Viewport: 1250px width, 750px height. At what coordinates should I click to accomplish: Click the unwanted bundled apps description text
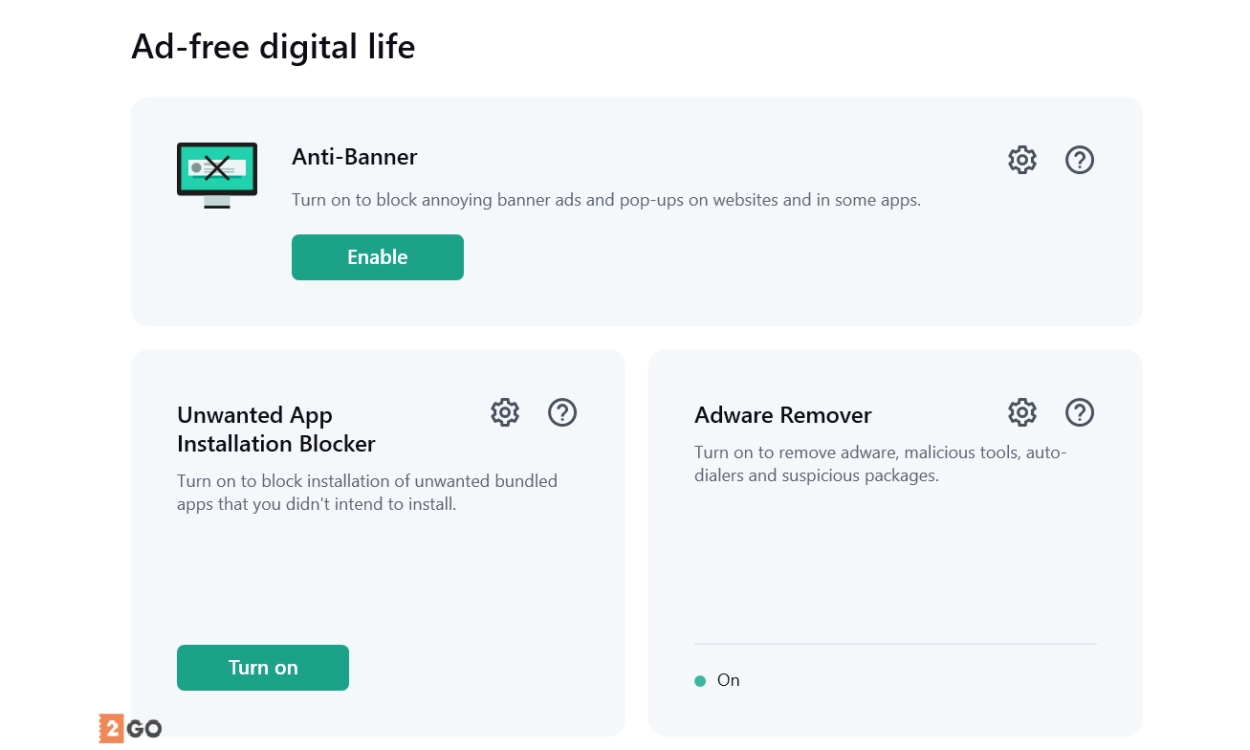366,492
